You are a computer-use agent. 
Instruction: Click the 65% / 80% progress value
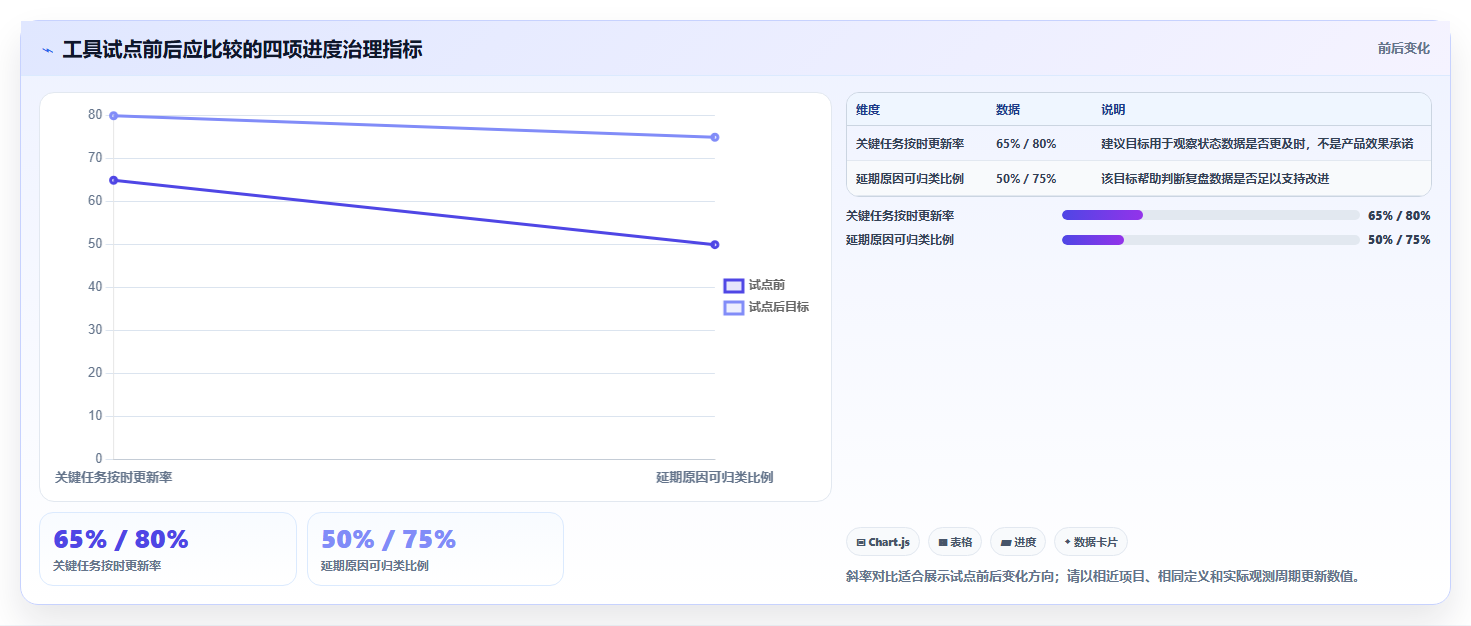[1399, 215]
